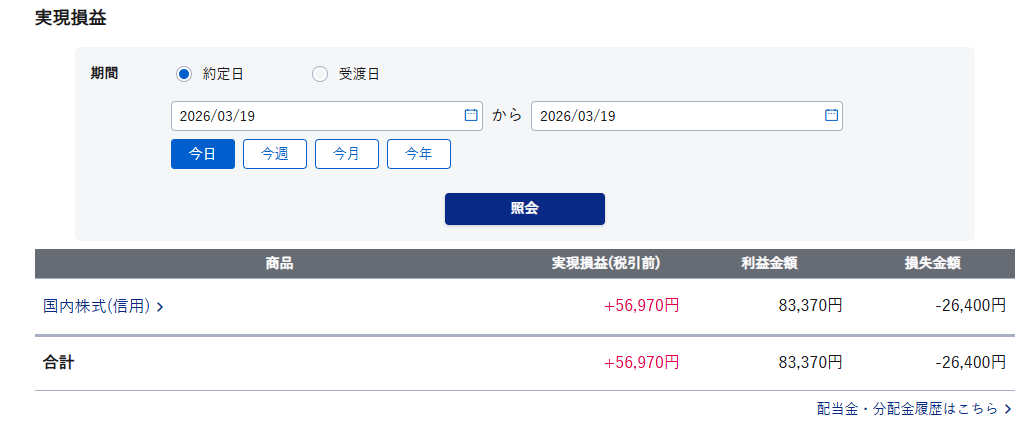Click the arrow after 配当金・分配金履歴はこちら
Viewport: 1024px width, 426px height.
pos(1008,408)
